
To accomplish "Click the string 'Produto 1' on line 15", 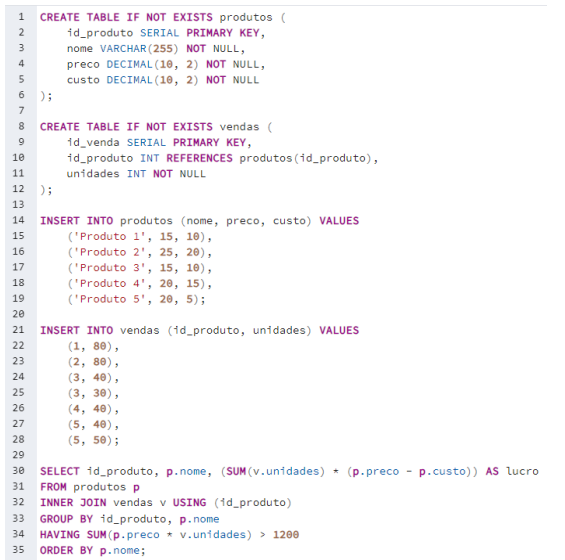I will click(110, 236).
